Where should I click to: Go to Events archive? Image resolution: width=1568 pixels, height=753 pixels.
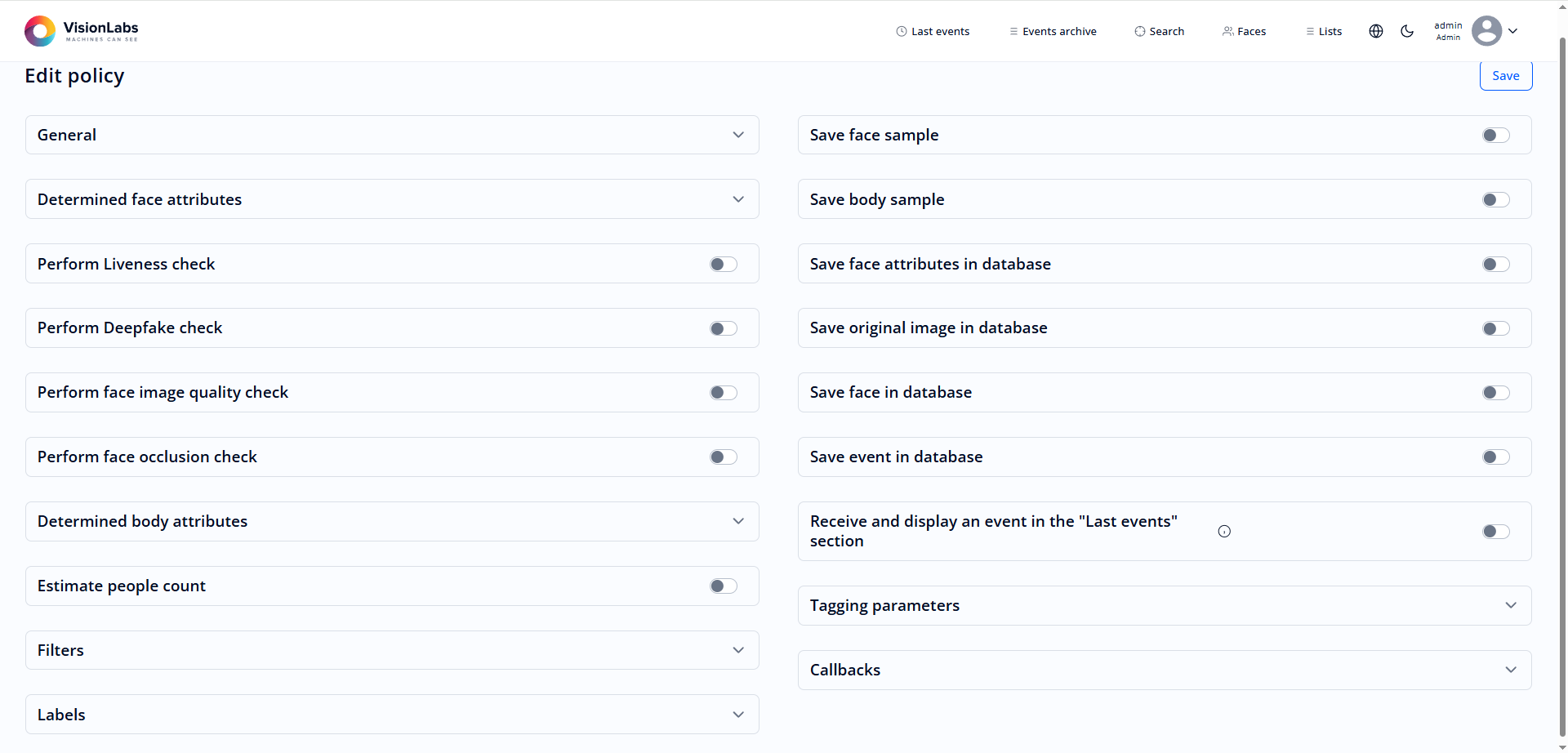point(1053,32)
